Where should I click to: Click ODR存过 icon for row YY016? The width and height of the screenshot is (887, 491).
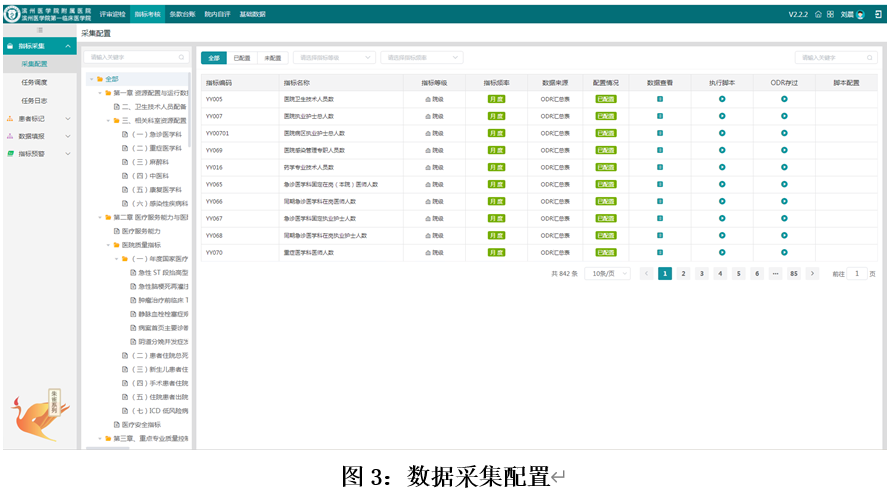784,167
